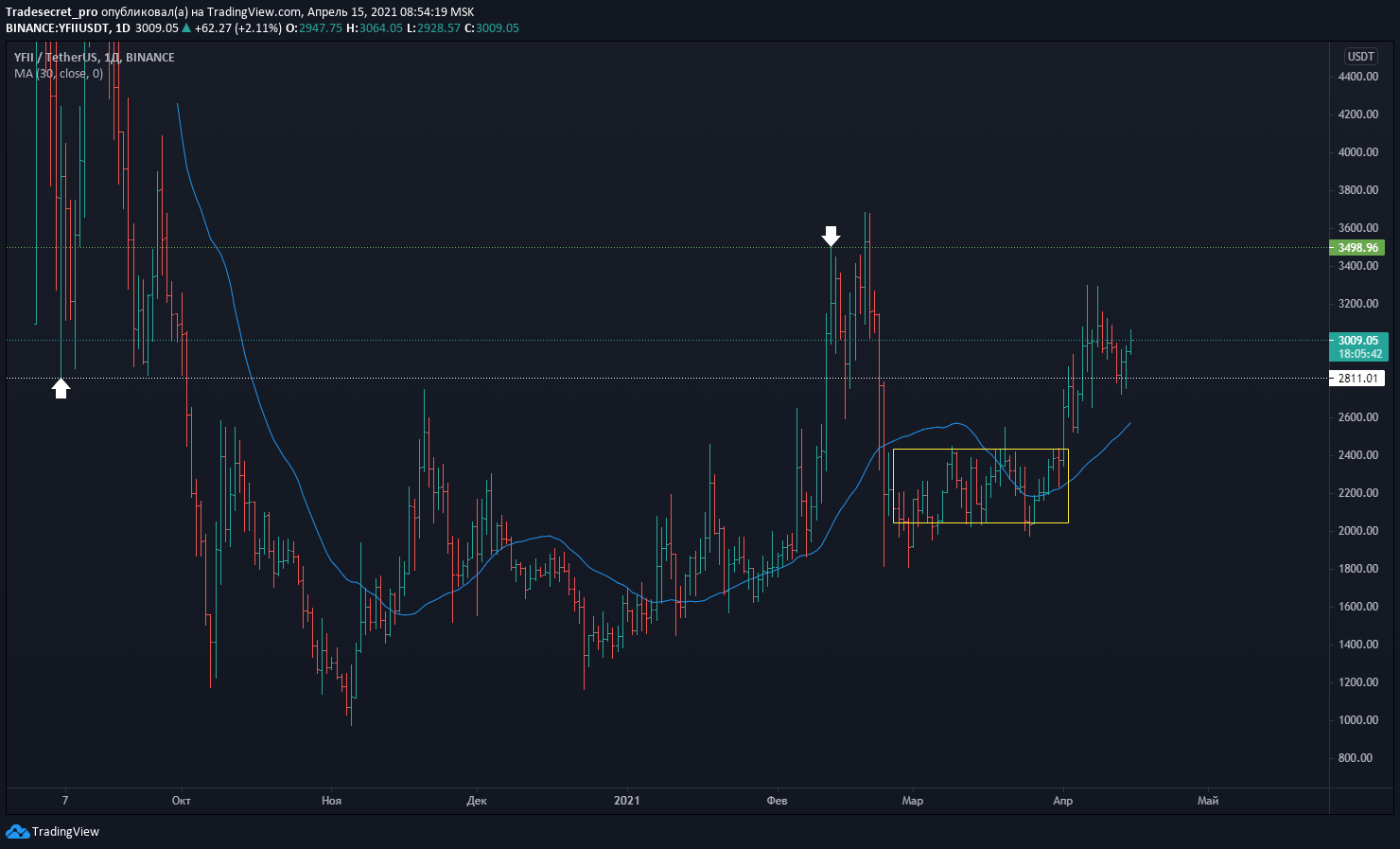Click the 2600.00 price axis value
The height and width of the screenshot is (849, 1400).
click(x=1358, y=417)
